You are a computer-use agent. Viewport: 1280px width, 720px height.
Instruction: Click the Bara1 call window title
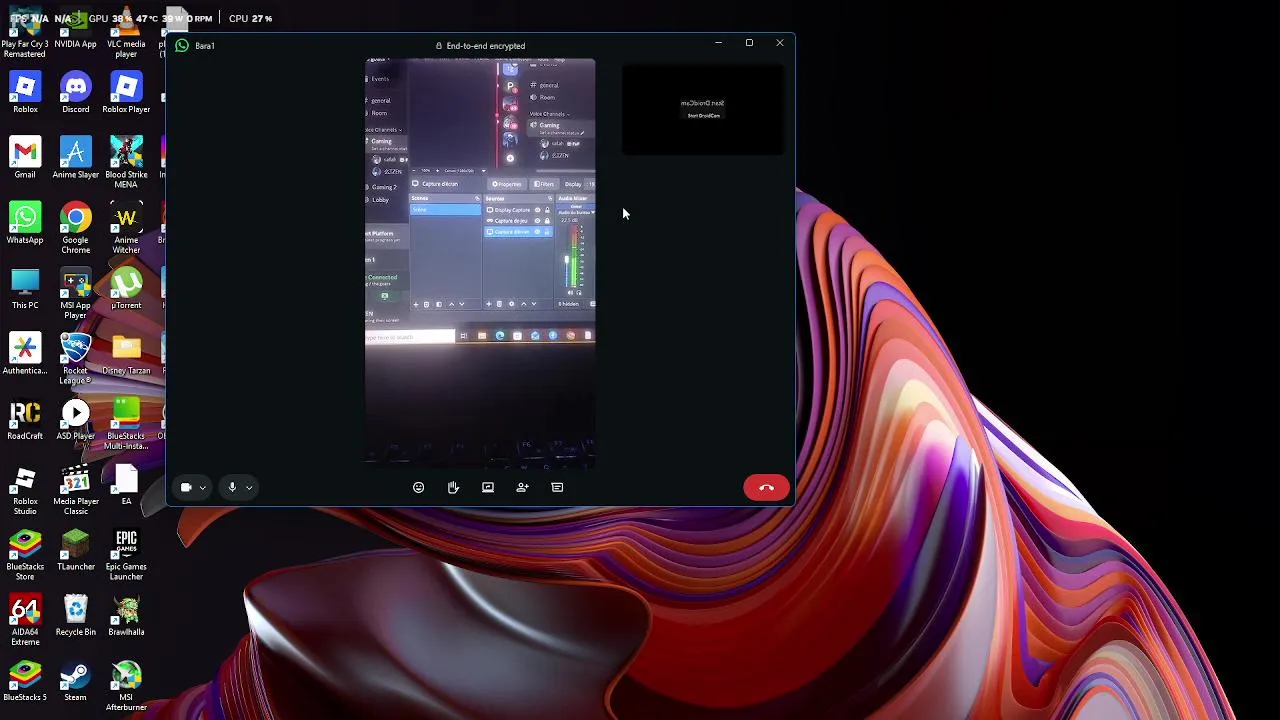(x=205, y=45)
